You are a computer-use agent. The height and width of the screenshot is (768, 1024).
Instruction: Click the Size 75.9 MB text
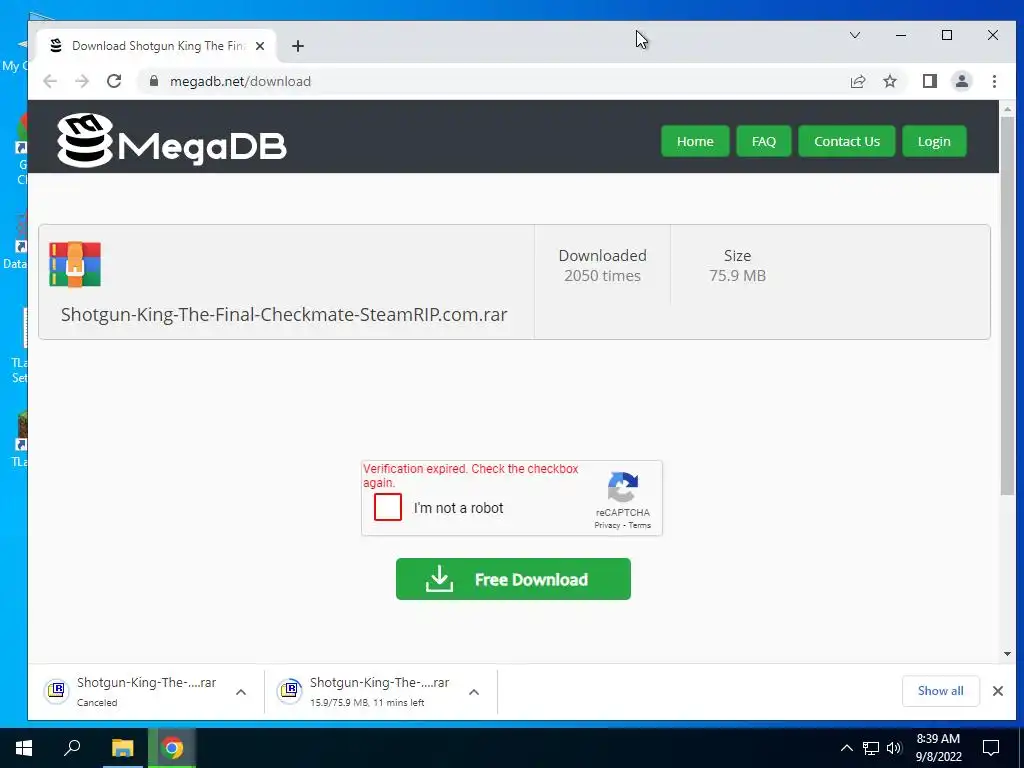pyautogui.click(x=737, y=265)
